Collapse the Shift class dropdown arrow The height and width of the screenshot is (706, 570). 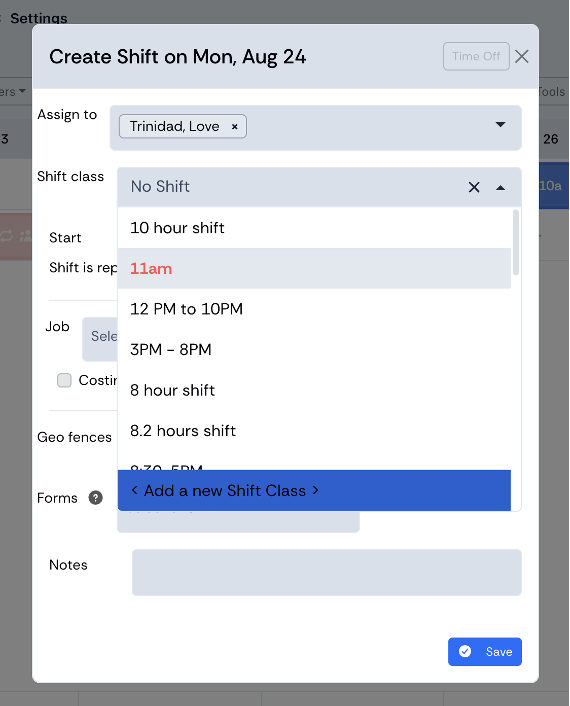pyautogui.click(x=500, y=187)
